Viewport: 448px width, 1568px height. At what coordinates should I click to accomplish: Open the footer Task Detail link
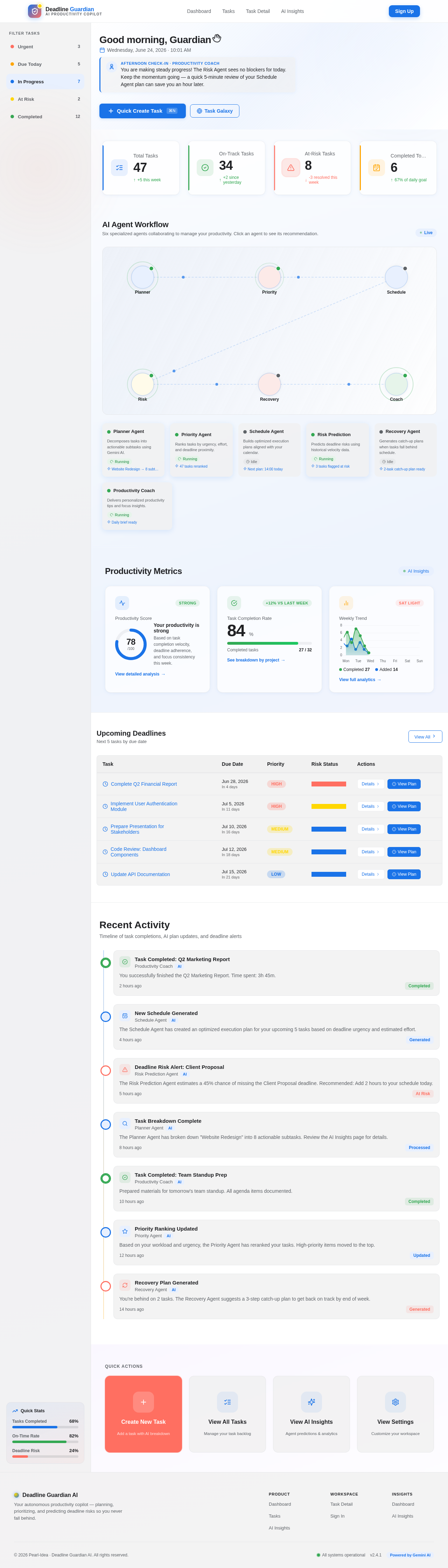pyautogui.click(x=342, y=1504)
